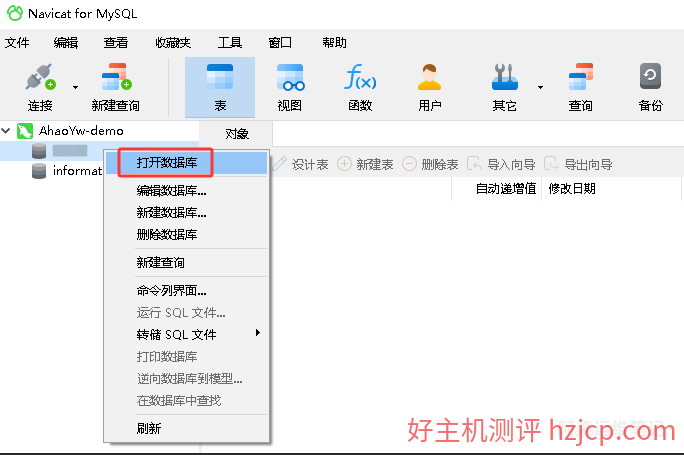Choose Reverse Database to Model (逆向数据库到模型...)

click(x=187, y=378)
